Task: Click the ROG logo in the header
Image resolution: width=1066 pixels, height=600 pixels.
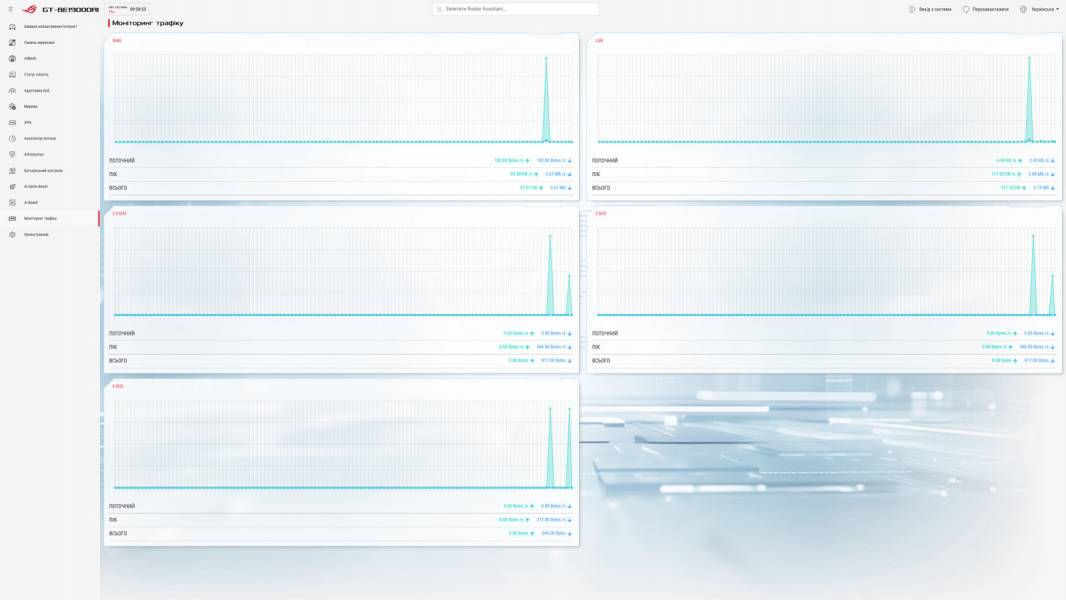Action: (30, 10)
